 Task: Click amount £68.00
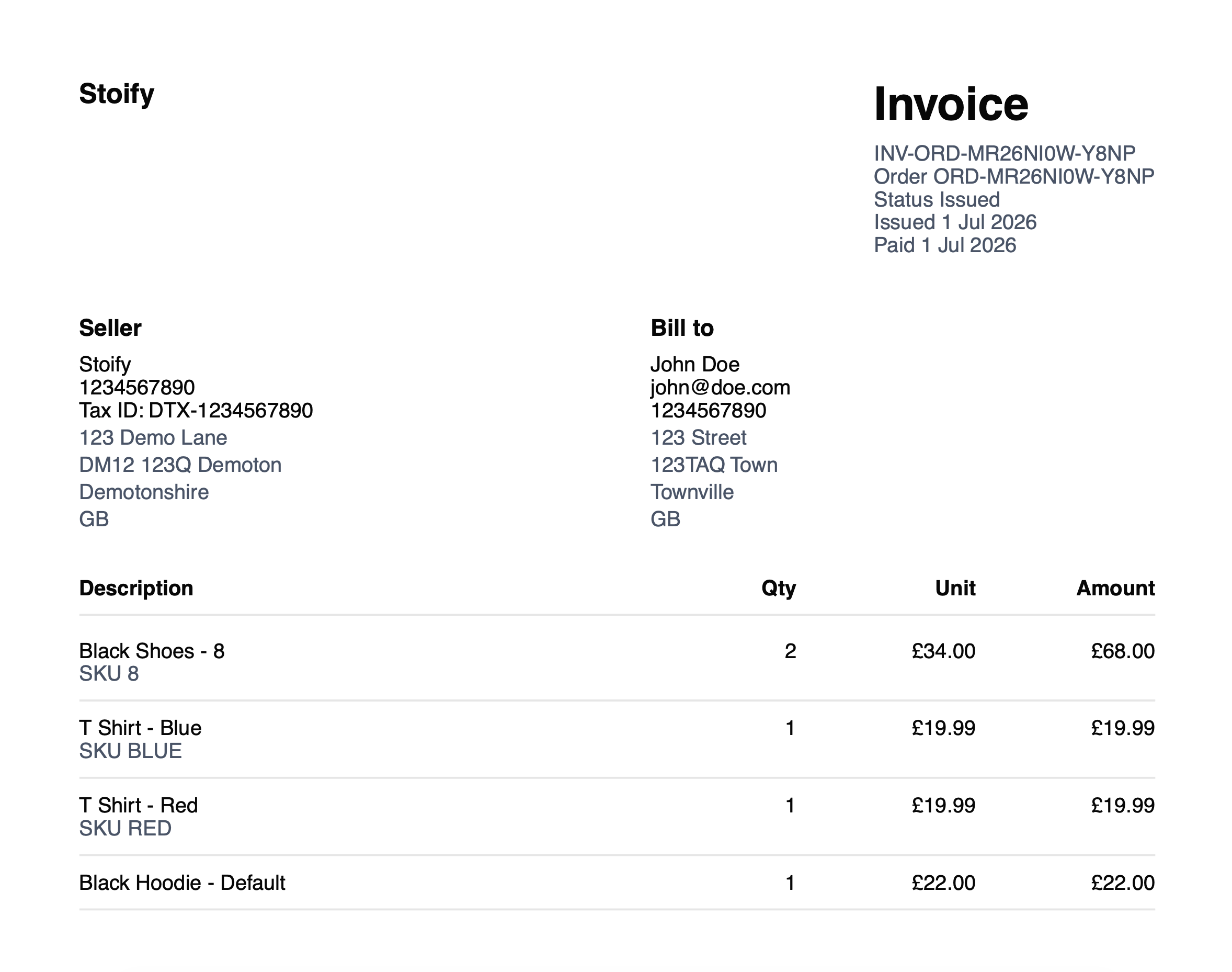click(x=1123, y=651)
